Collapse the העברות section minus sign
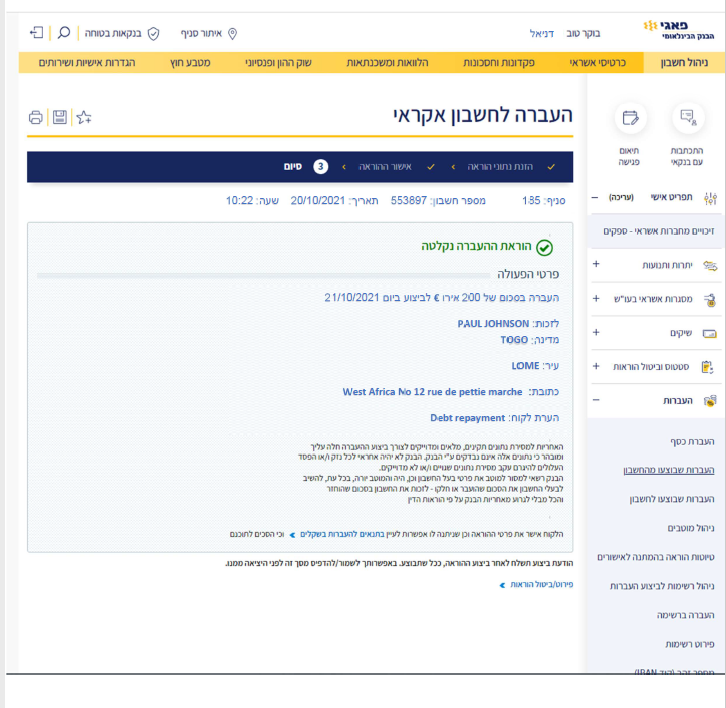 coord(596,400)
